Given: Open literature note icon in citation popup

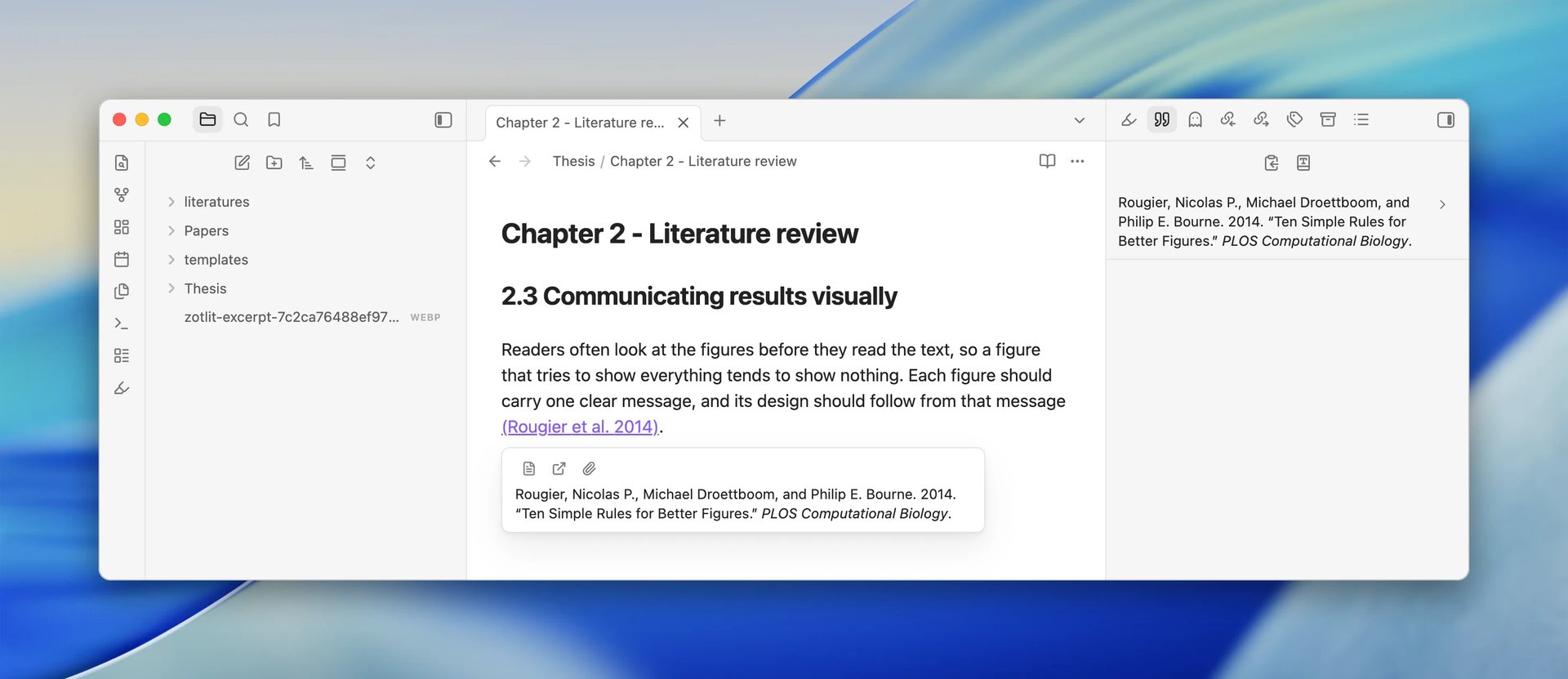Looking at the screenshot, I should (x=528, y=468).
